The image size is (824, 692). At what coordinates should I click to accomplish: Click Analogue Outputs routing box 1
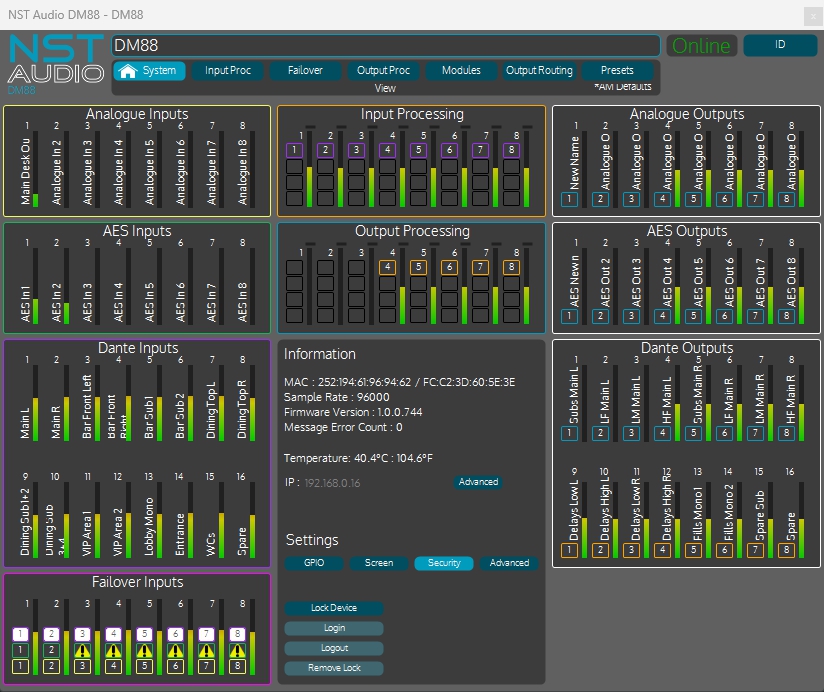coord(570,199)
